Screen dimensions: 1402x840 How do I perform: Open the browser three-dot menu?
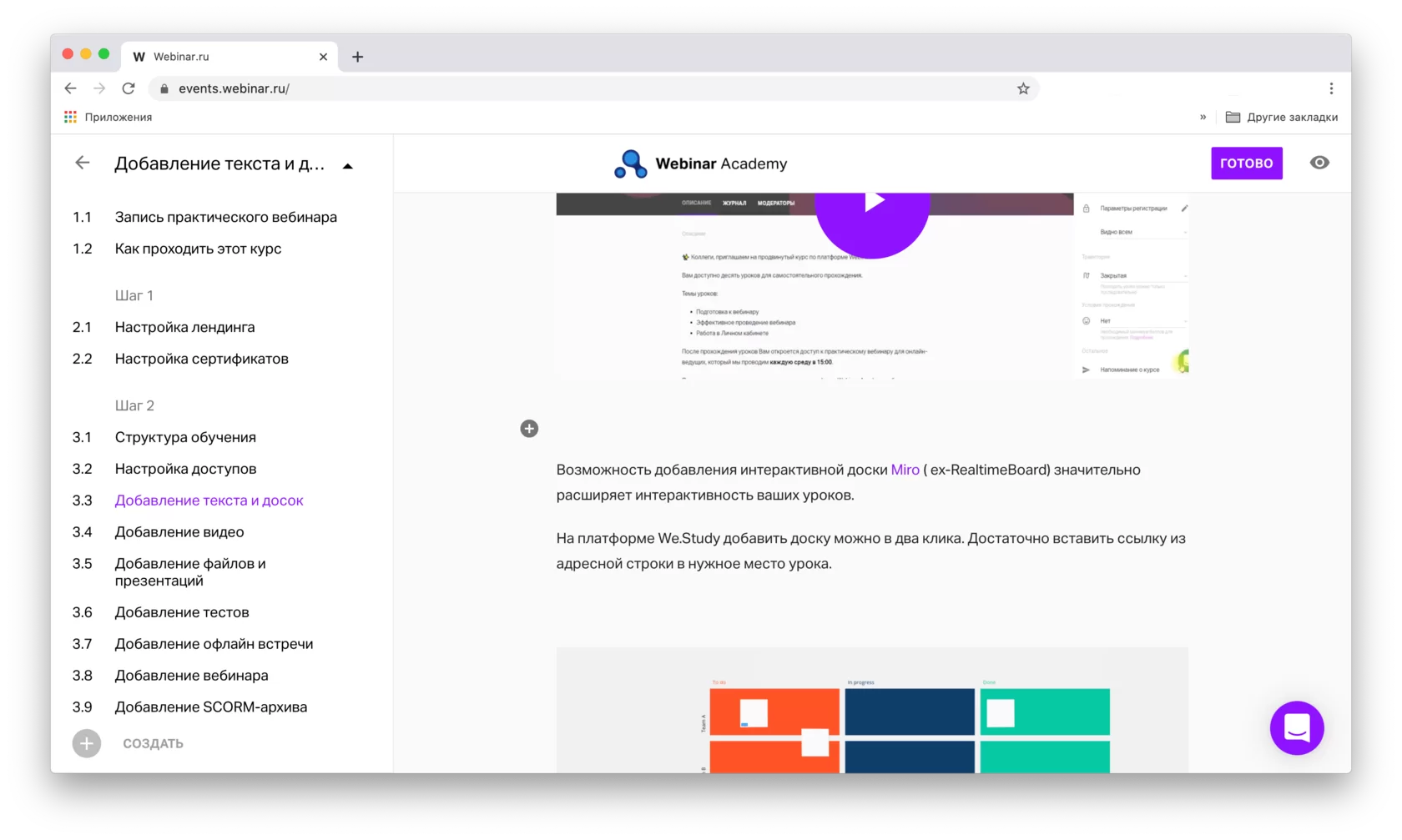click(x=1331, y=88)
